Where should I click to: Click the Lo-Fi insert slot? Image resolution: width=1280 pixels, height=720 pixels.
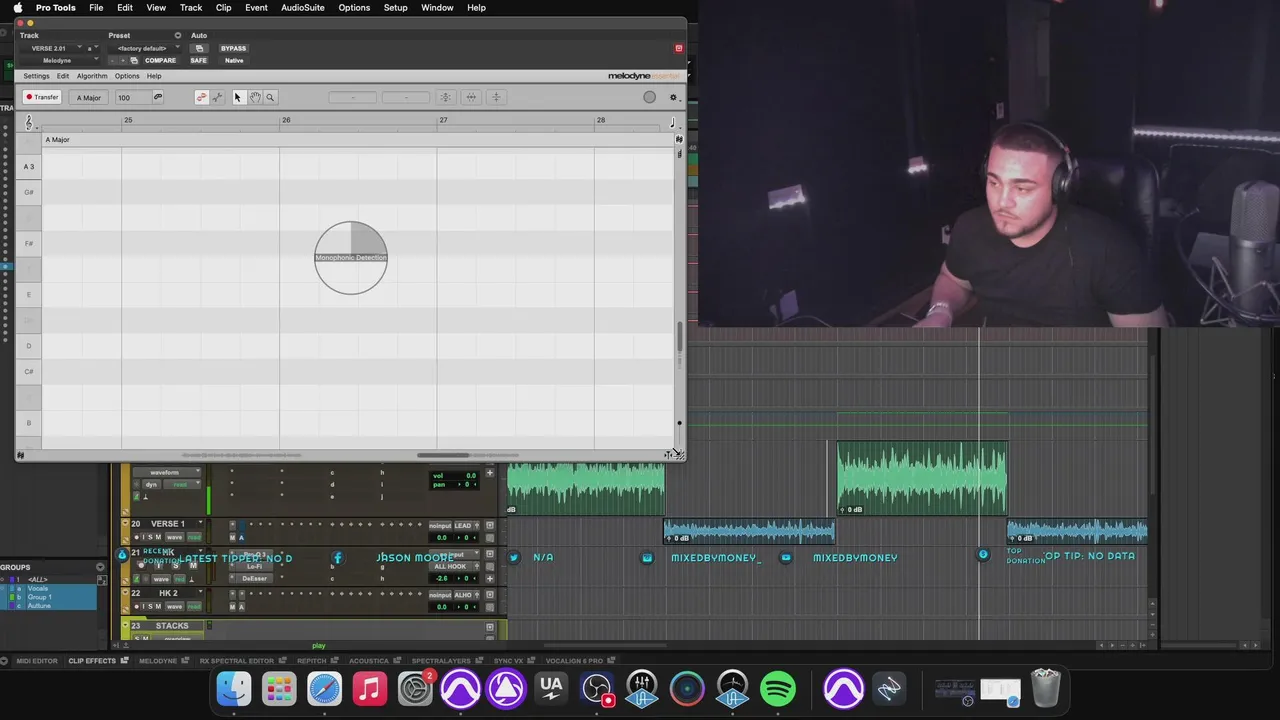coord(255,566)
